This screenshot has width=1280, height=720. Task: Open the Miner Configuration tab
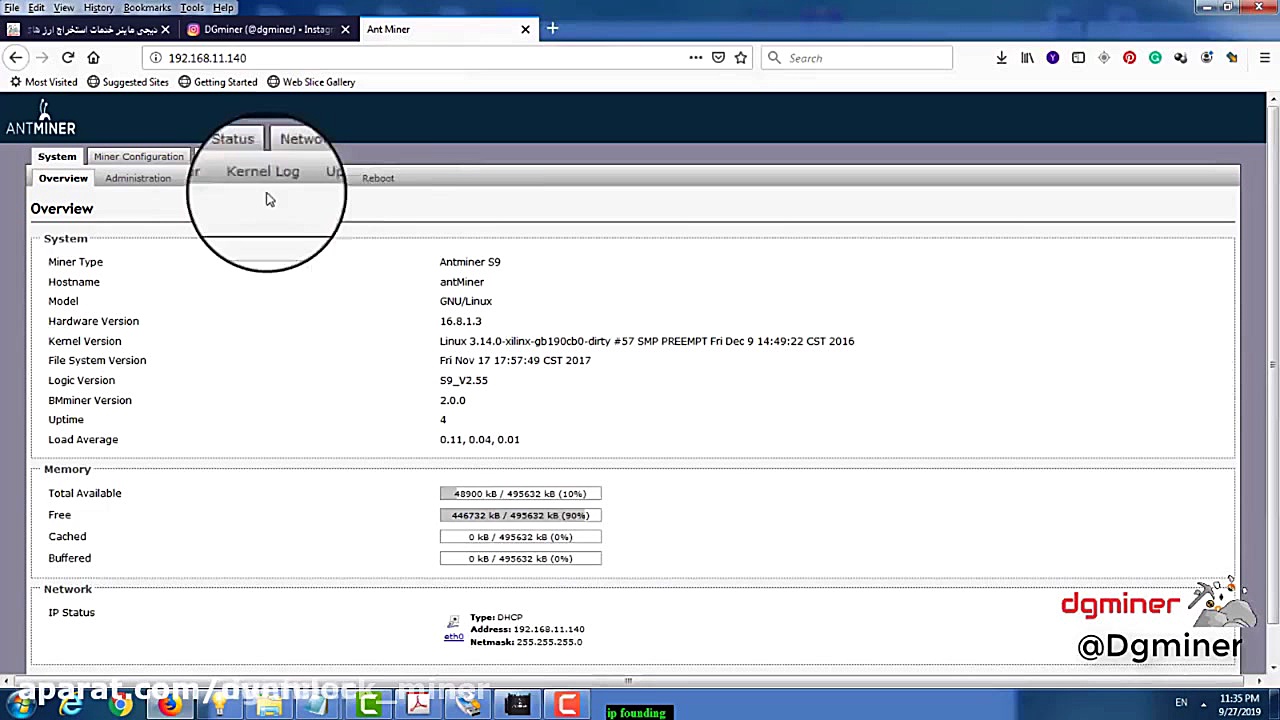coord(139,156)
